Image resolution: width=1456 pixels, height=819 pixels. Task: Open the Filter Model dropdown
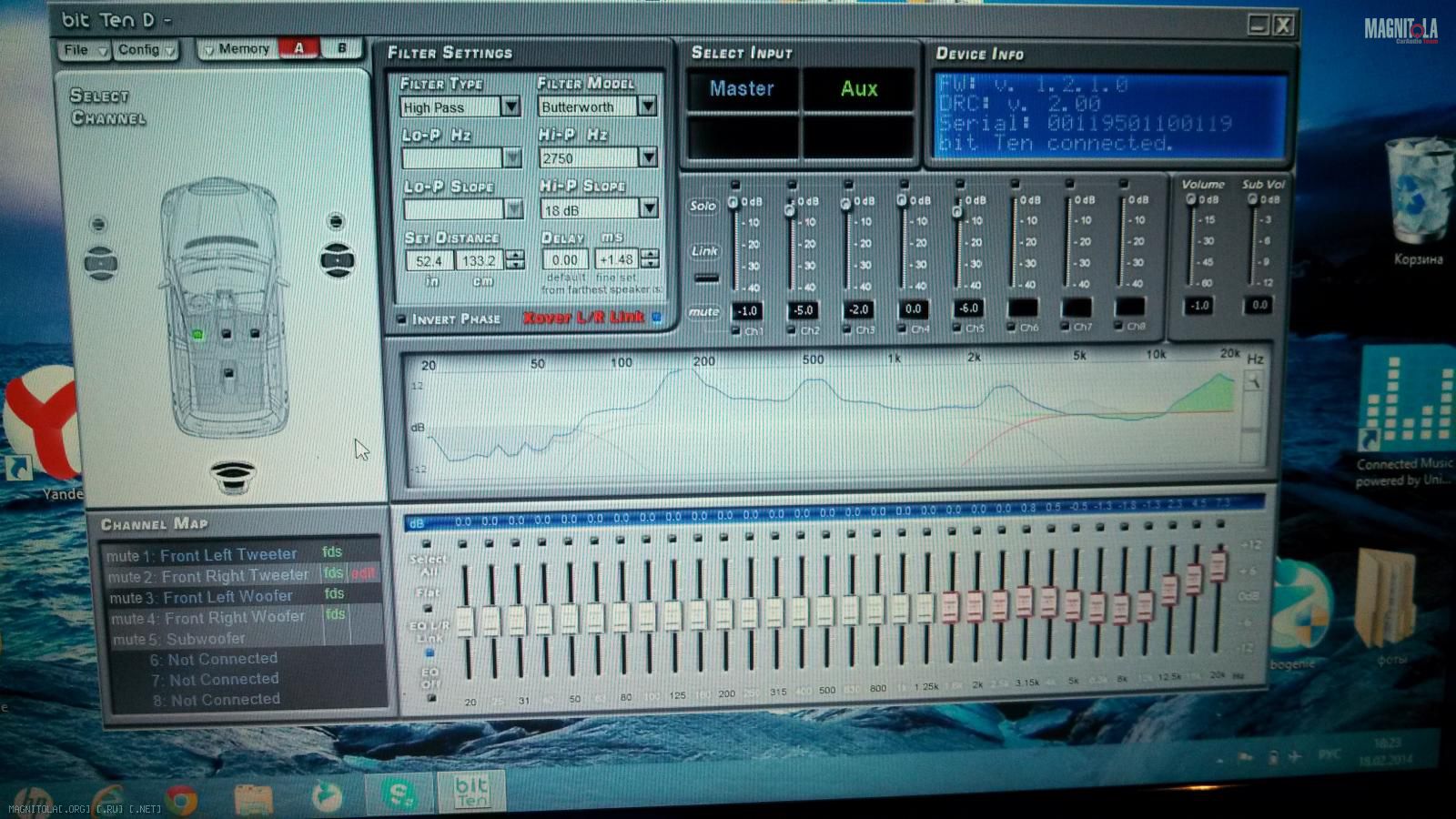point(647,106)
